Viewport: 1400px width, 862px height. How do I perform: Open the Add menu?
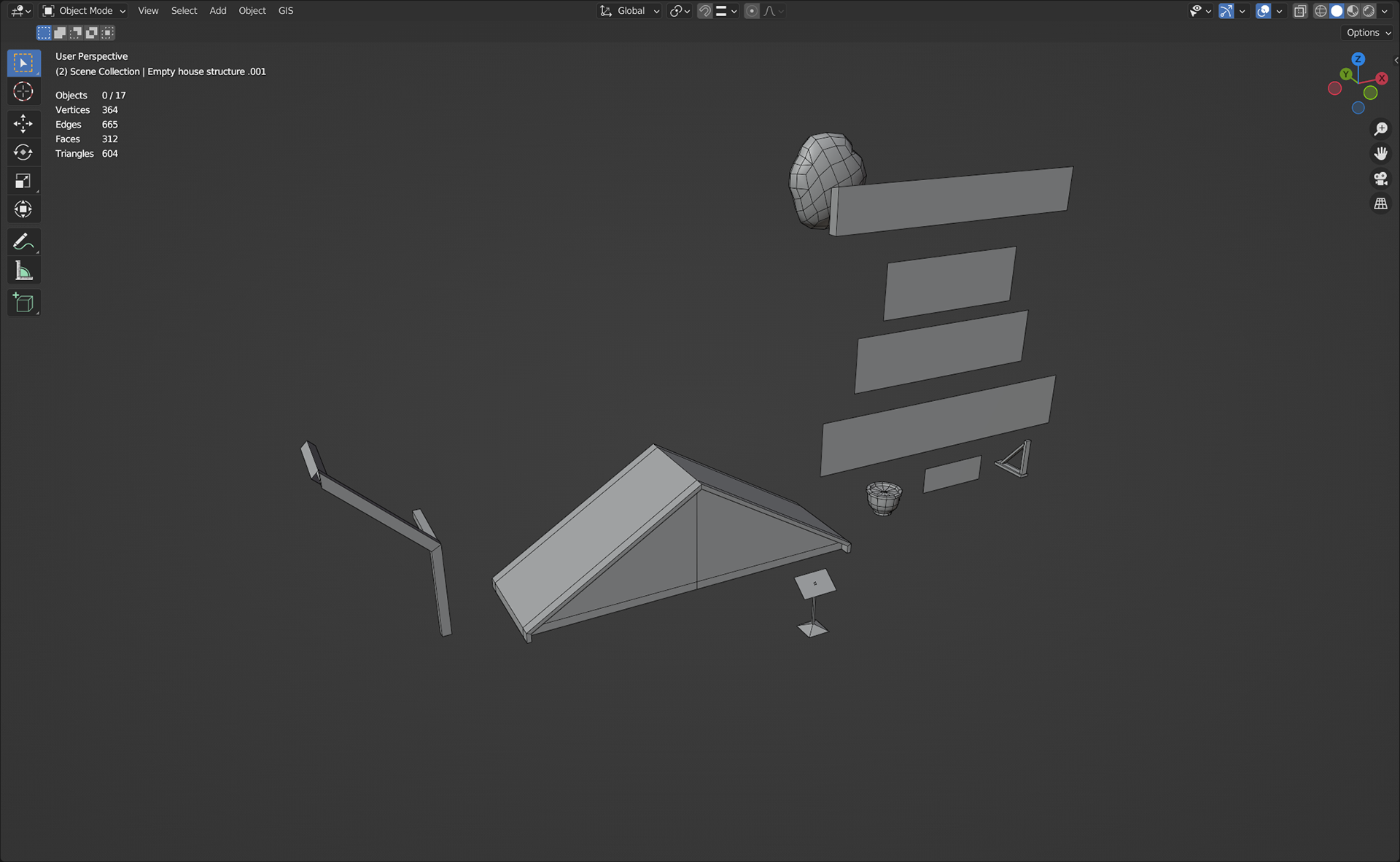coord(217,11)
